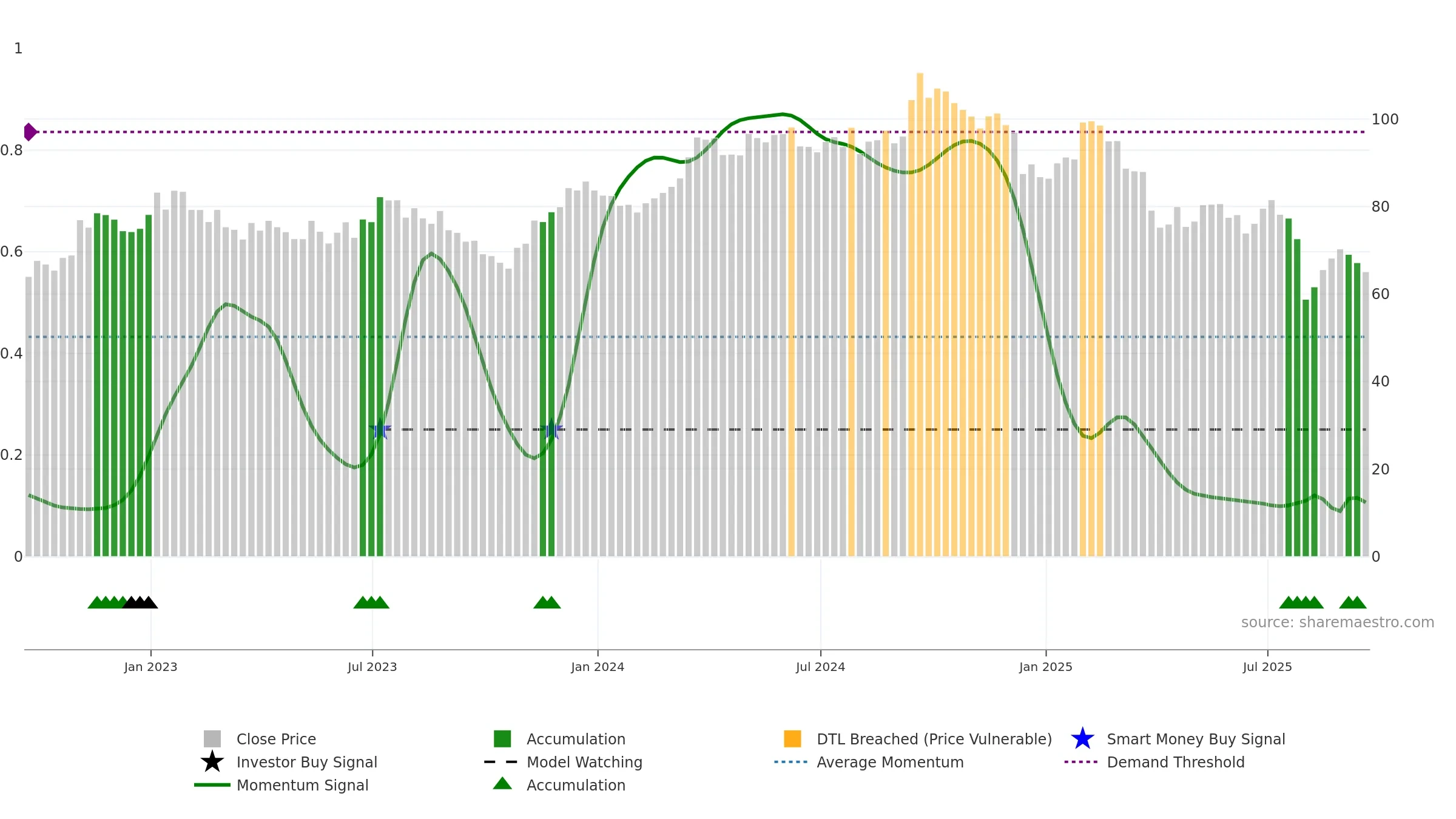Click the green accumulation triangles near Jul 2023
The width and height of the screenshot is (1456, 819).
point(371,602)
